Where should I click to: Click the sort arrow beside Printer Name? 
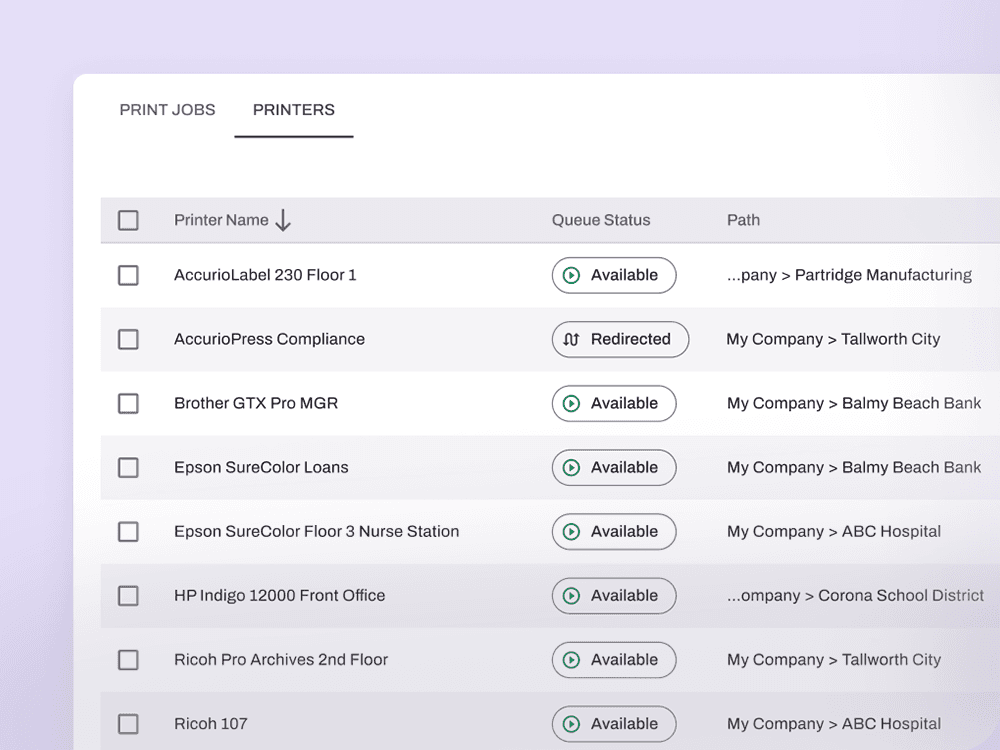click(283, 220)
